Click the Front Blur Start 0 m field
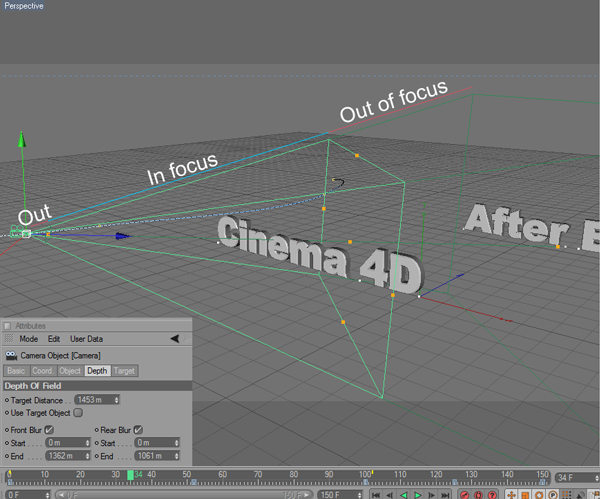The height and width of the screenshot is (499, 600). click(x=68, y=443)
